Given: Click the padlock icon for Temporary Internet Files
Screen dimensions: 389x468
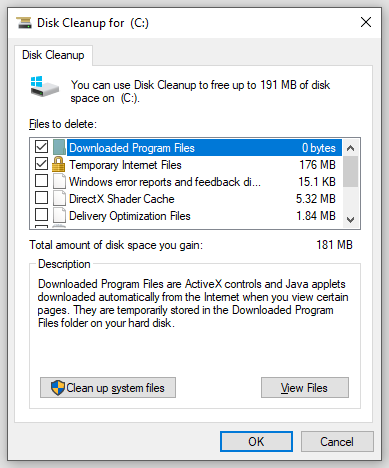Looking at the screenshot, I should 59,164.
